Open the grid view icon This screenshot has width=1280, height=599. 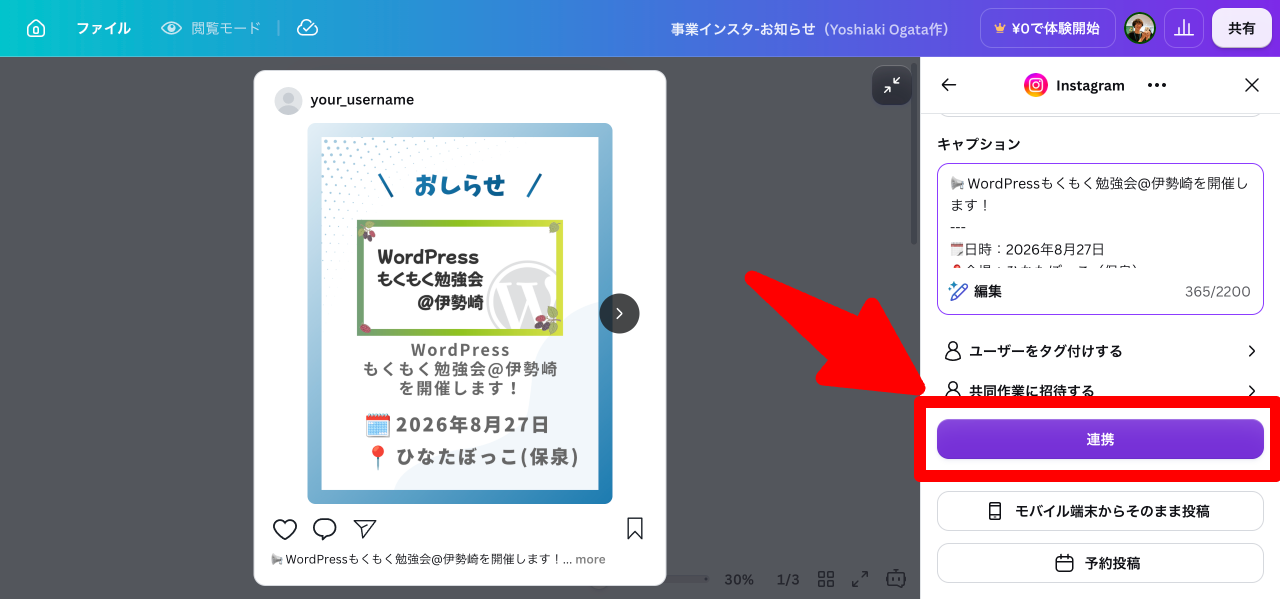point(826,579)
